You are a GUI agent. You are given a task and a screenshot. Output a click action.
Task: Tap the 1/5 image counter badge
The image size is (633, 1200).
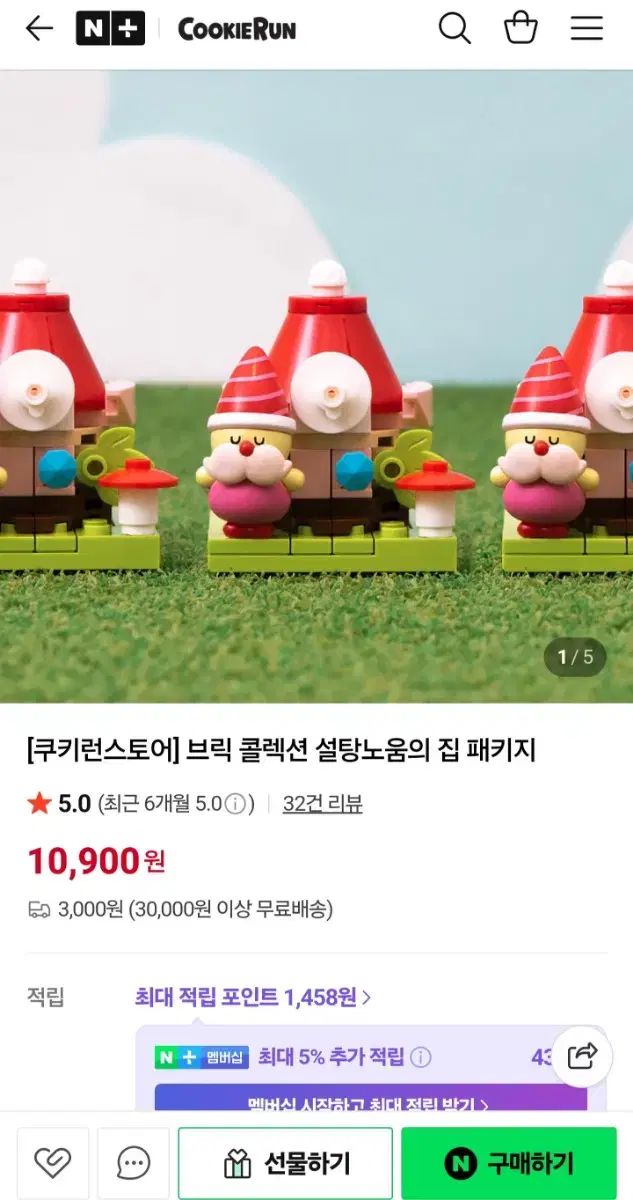coord(575,657)
